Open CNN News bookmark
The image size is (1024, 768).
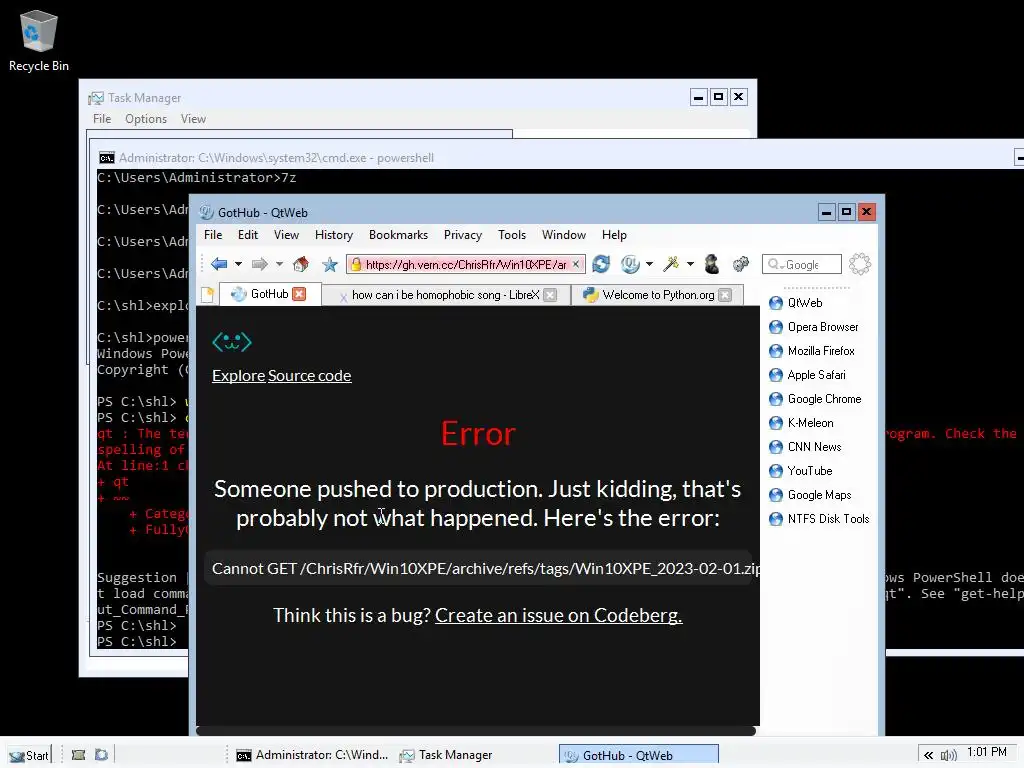click(x=805, y=447)
